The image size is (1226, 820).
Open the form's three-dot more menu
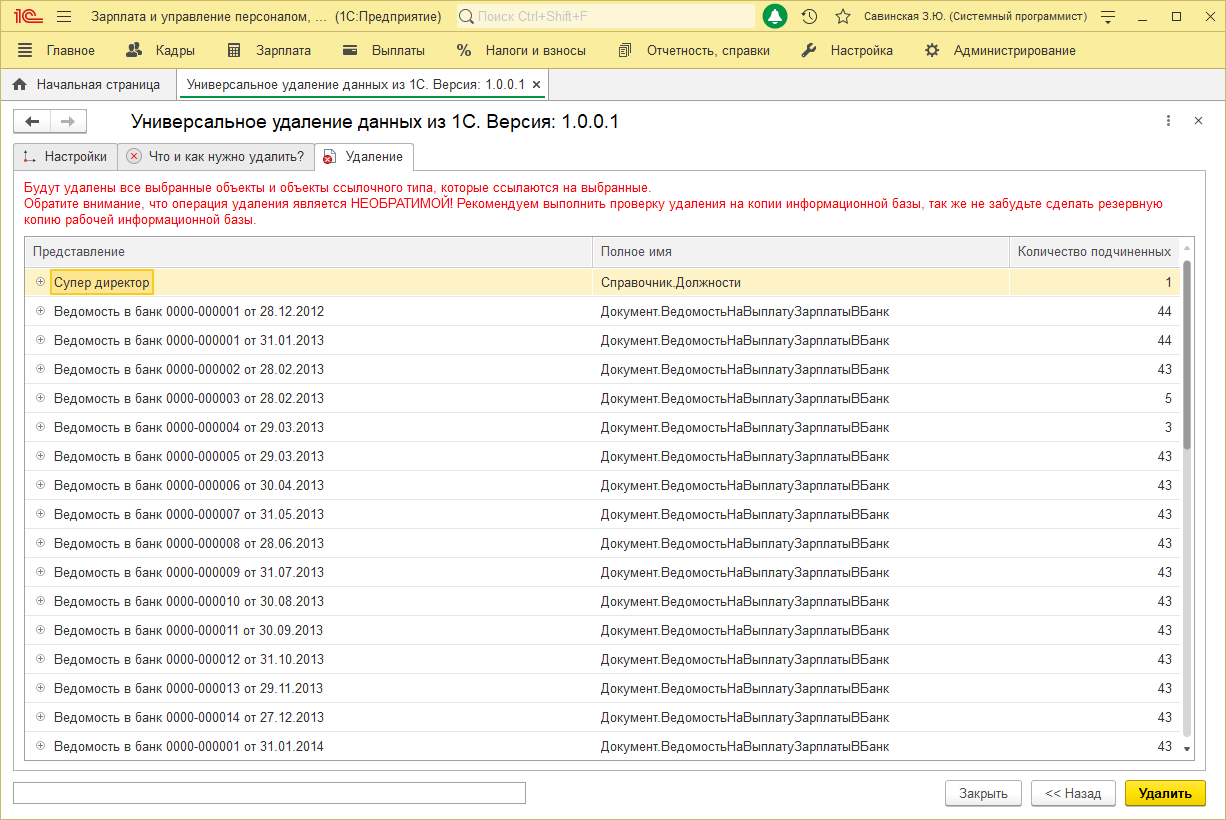tap(1168, 121)
